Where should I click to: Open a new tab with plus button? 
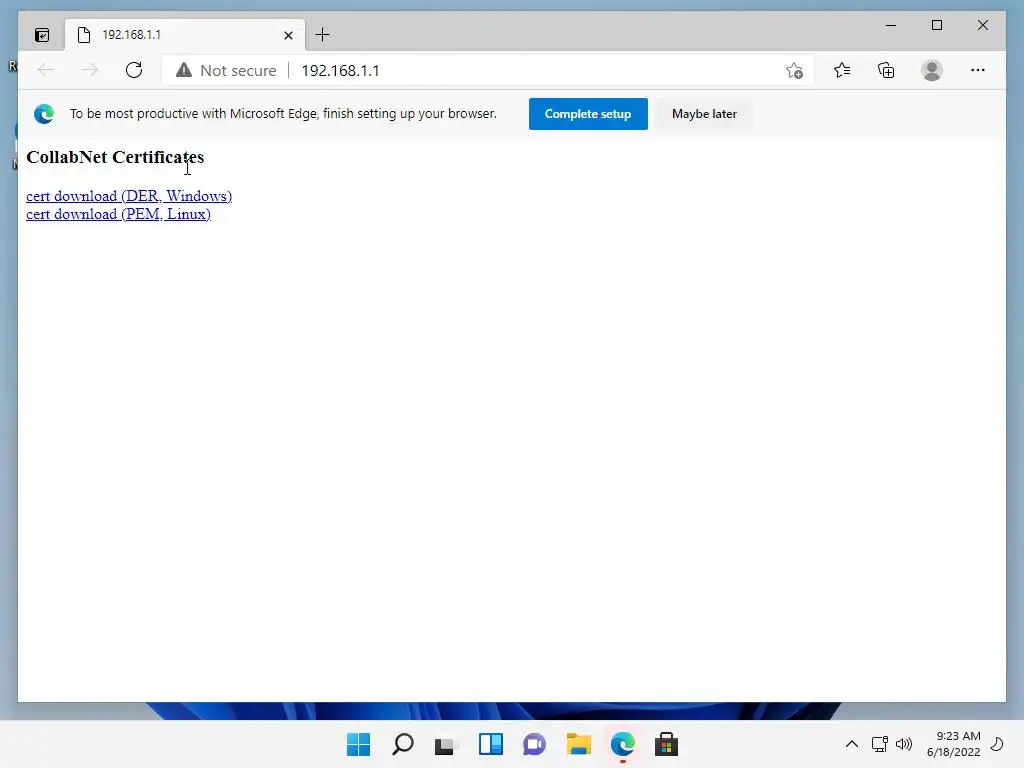click(x=323, y=35)
